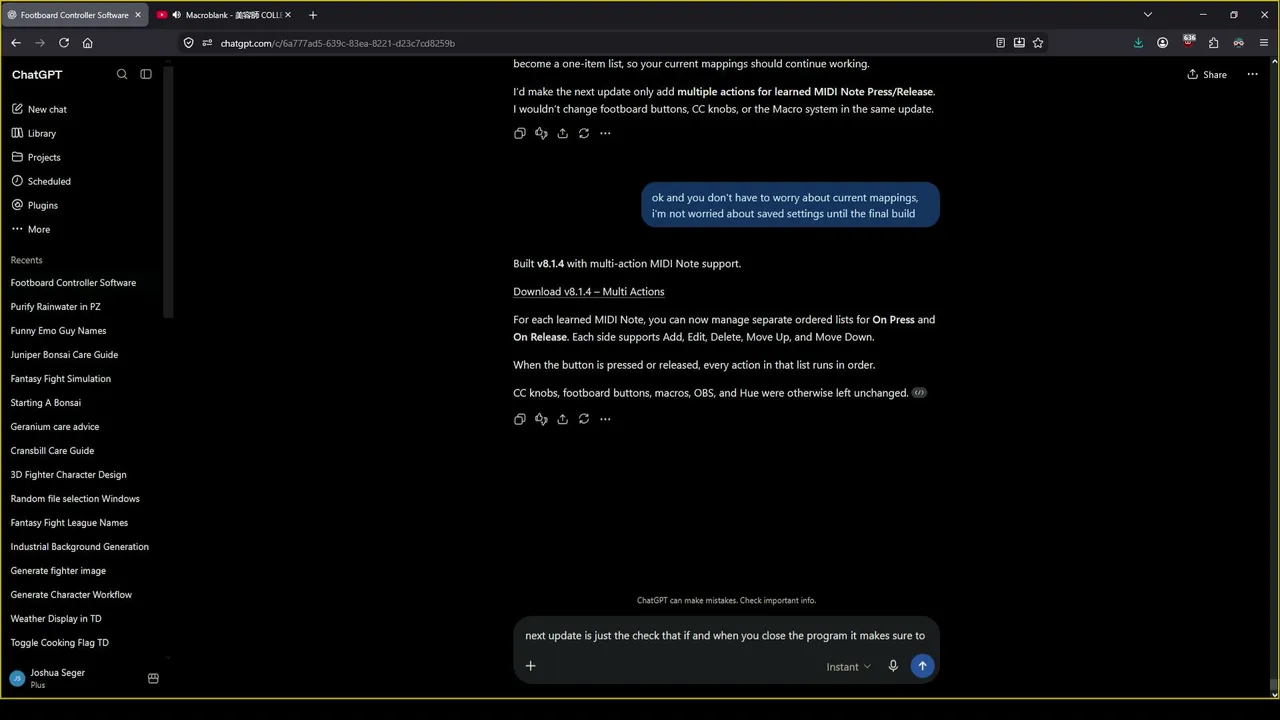Open Generate Character Workflow chat
Image resolution: width=1280 pixels, height=720 pixels.
71,595
